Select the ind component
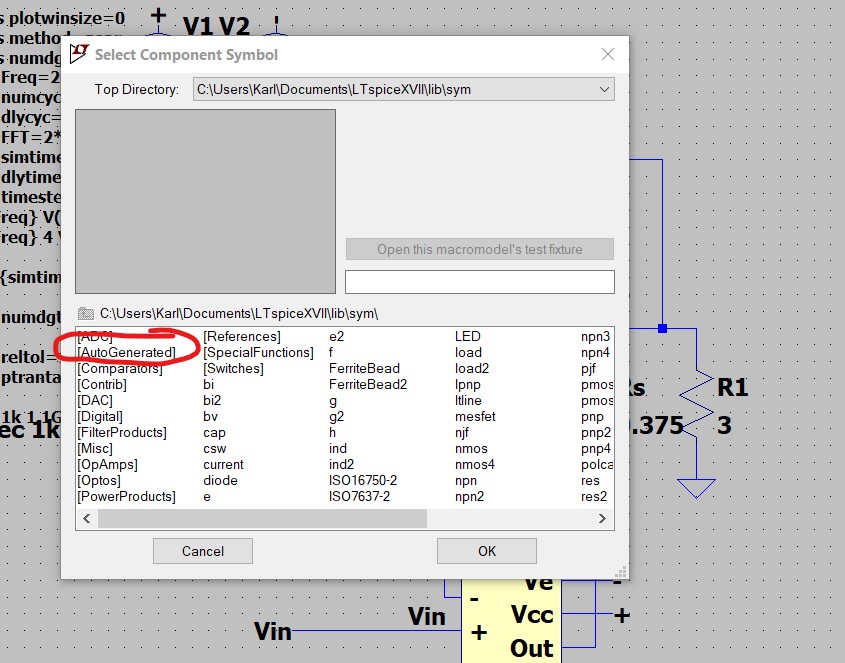The image size is (845, 663). click(x=338, y=448)
